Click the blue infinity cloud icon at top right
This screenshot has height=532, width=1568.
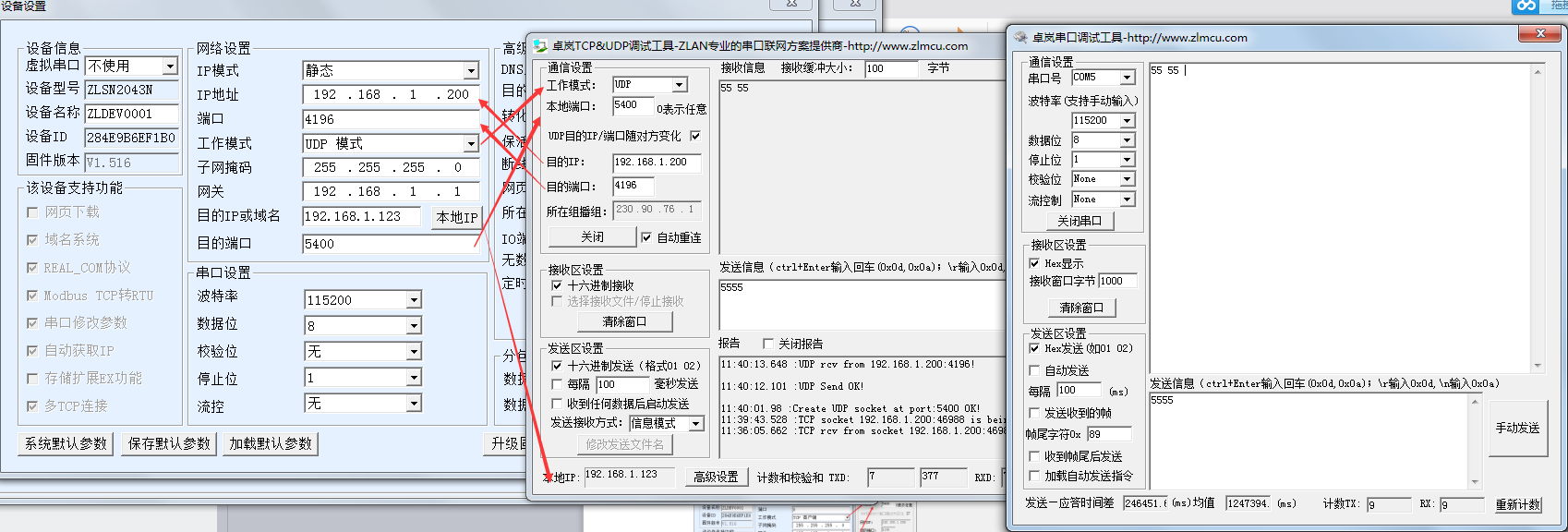point(1526,6)
